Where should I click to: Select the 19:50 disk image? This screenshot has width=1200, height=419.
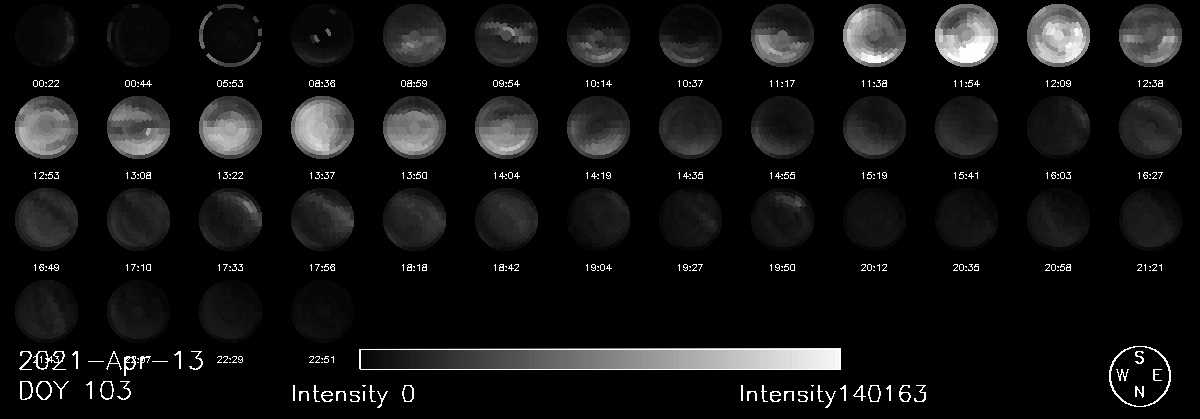coord(782,219)
